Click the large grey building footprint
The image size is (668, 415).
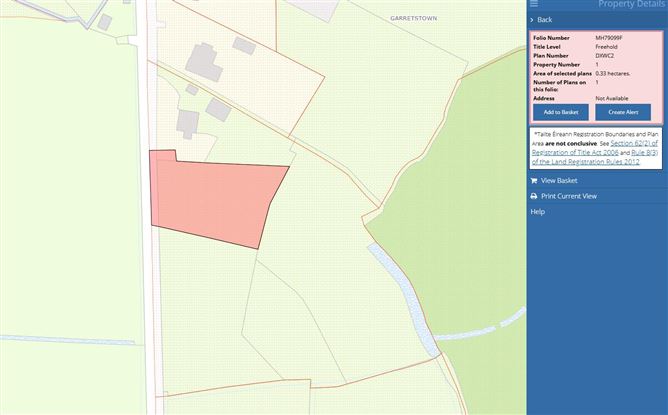click(204, 63)
